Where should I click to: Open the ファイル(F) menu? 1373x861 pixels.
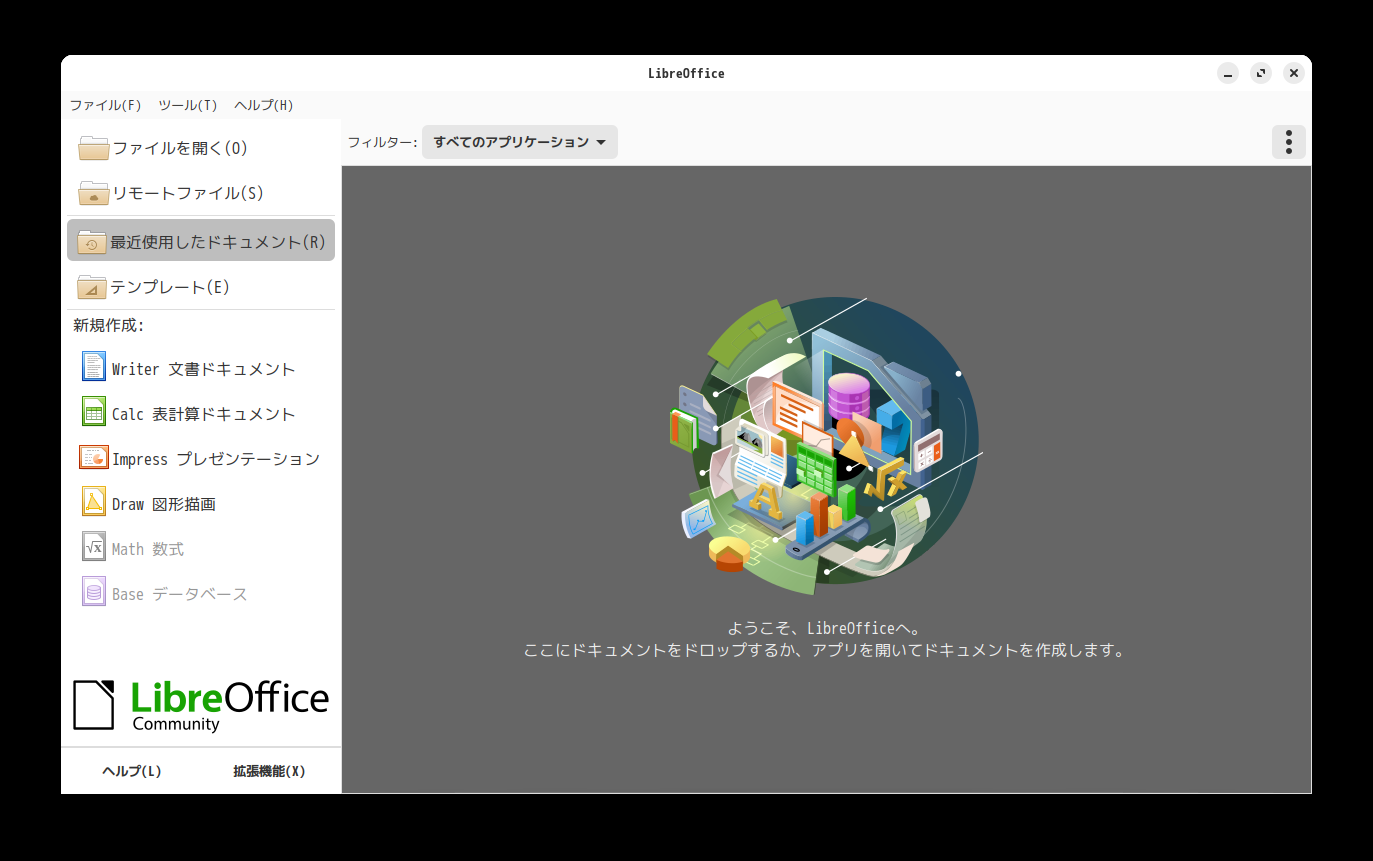105,104
